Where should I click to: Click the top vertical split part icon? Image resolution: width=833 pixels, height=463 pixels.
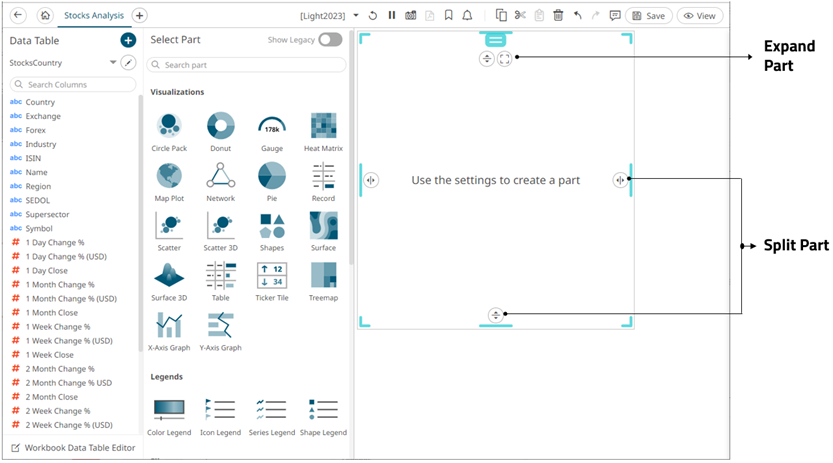(487, 58)
